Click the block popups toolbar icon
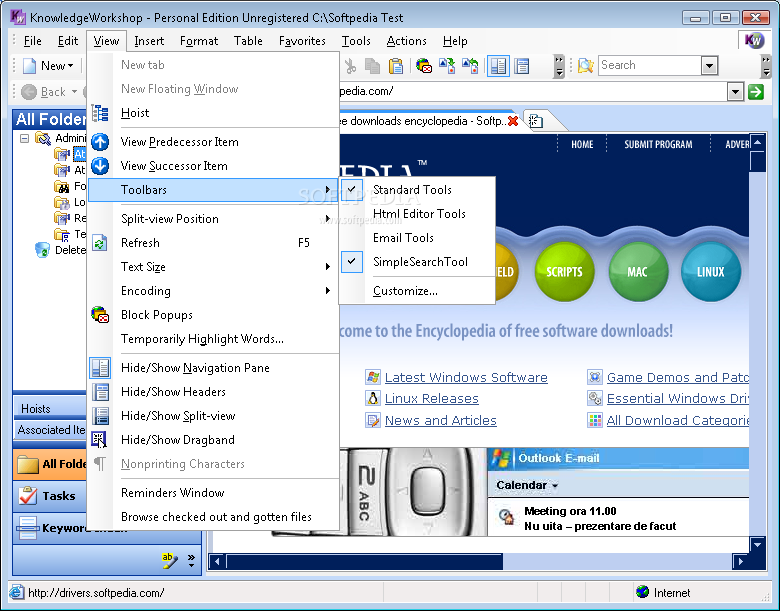Viewport: 780px width, 611px height. (x=423, y=66)
